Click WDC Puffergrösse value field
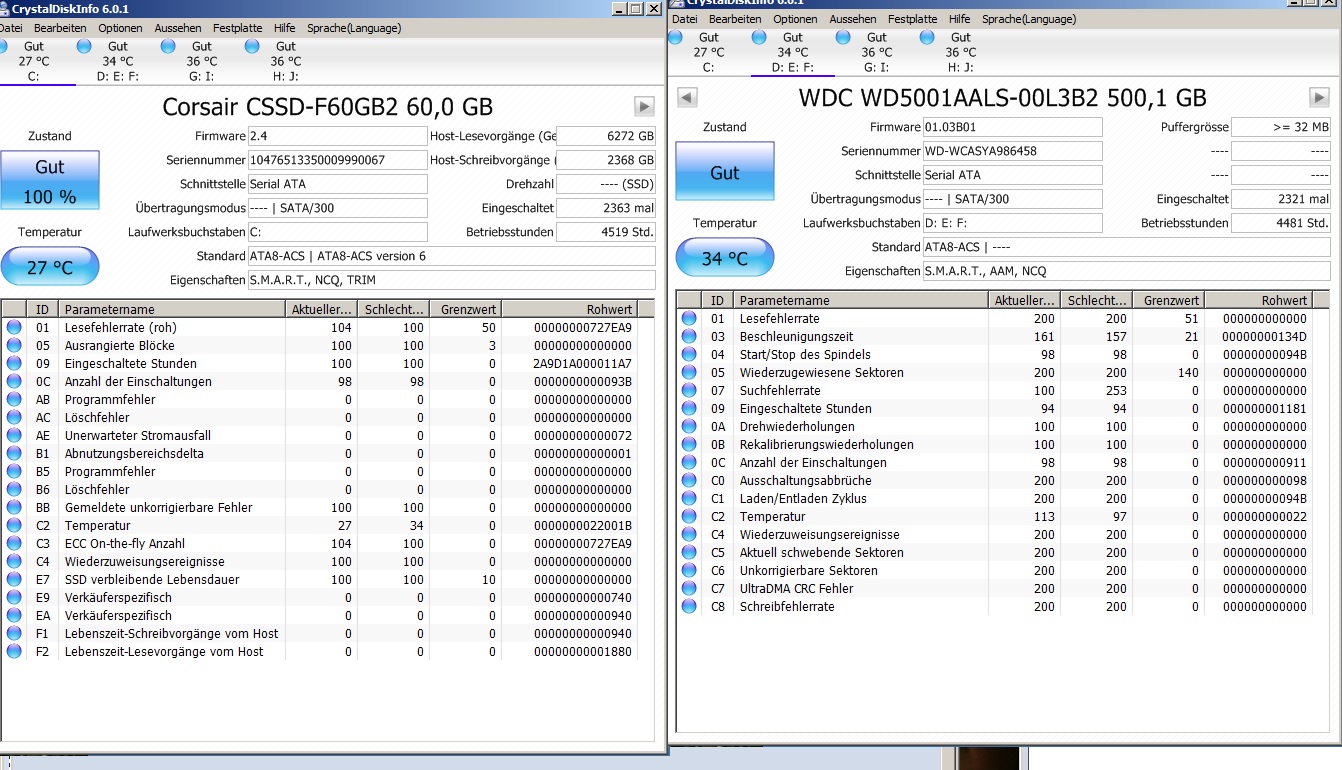The width and height of the screenshot is (1342, 770). 1281,127
